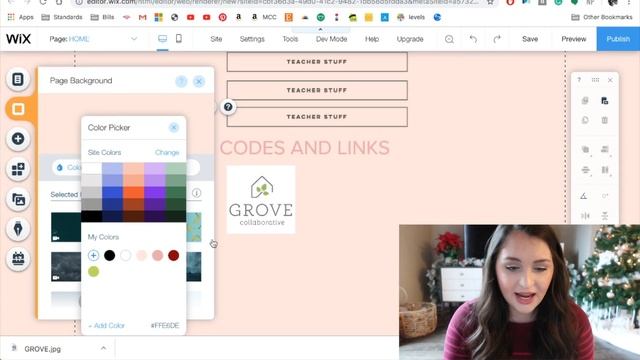640x360 pixels.
Task: Click the orange Background sidebar icon
Action: 18,109
